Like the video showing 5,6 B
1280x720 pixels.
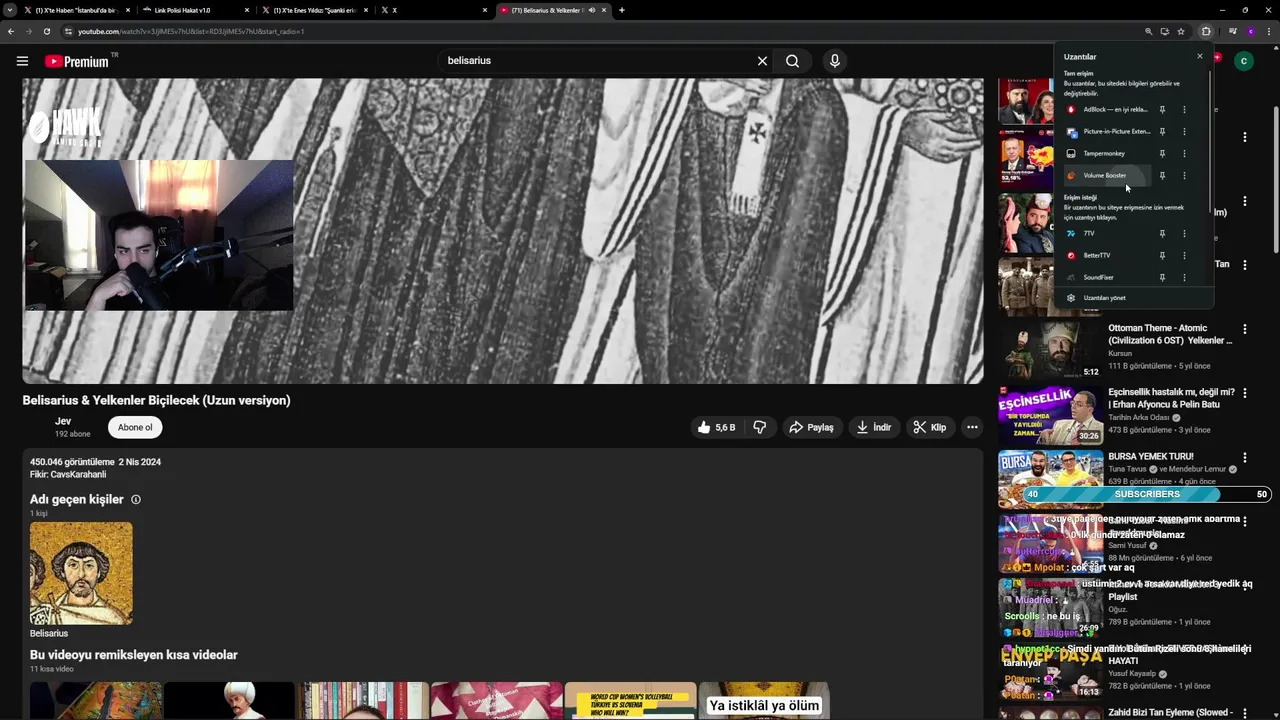click(x=717, y=427)
